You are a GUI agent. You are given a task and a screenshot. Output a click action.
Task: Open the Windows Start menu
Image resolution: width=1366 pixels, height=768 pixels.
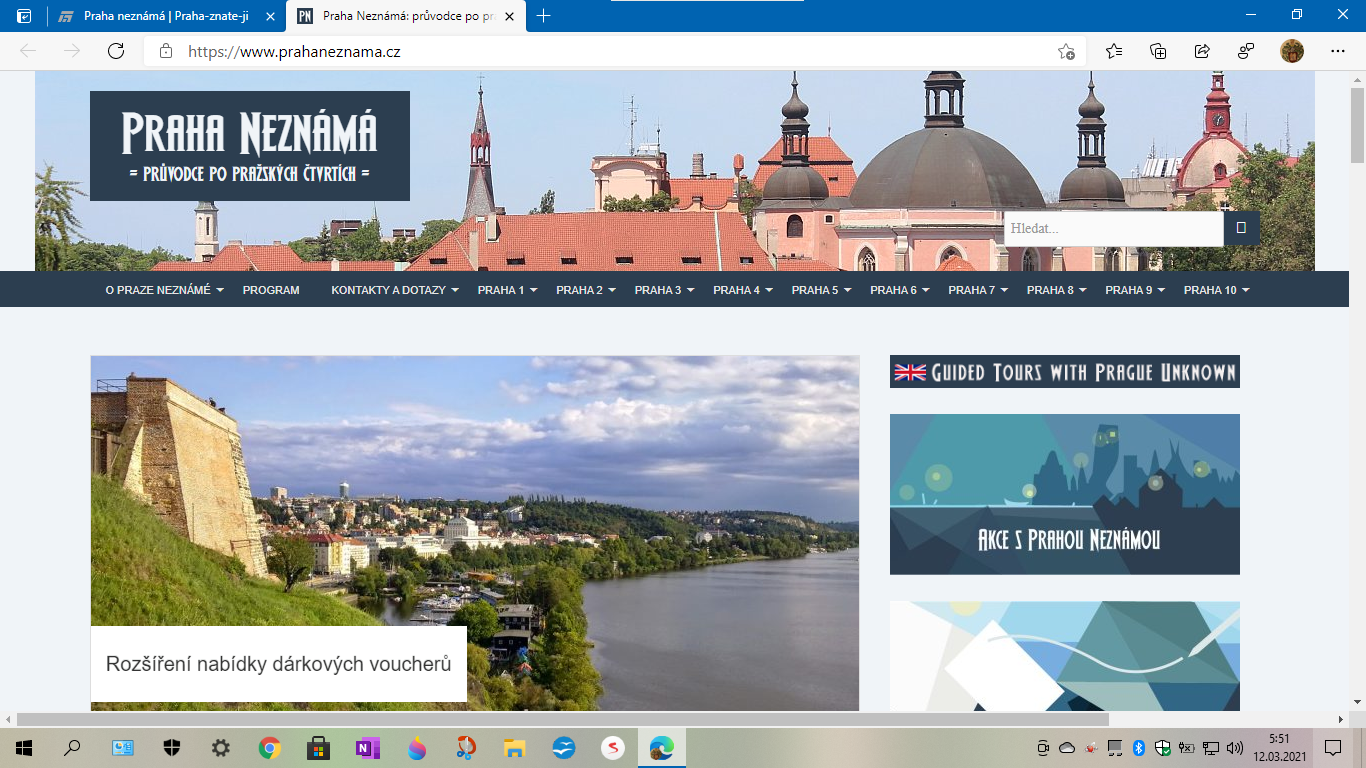tap(23, 747)
